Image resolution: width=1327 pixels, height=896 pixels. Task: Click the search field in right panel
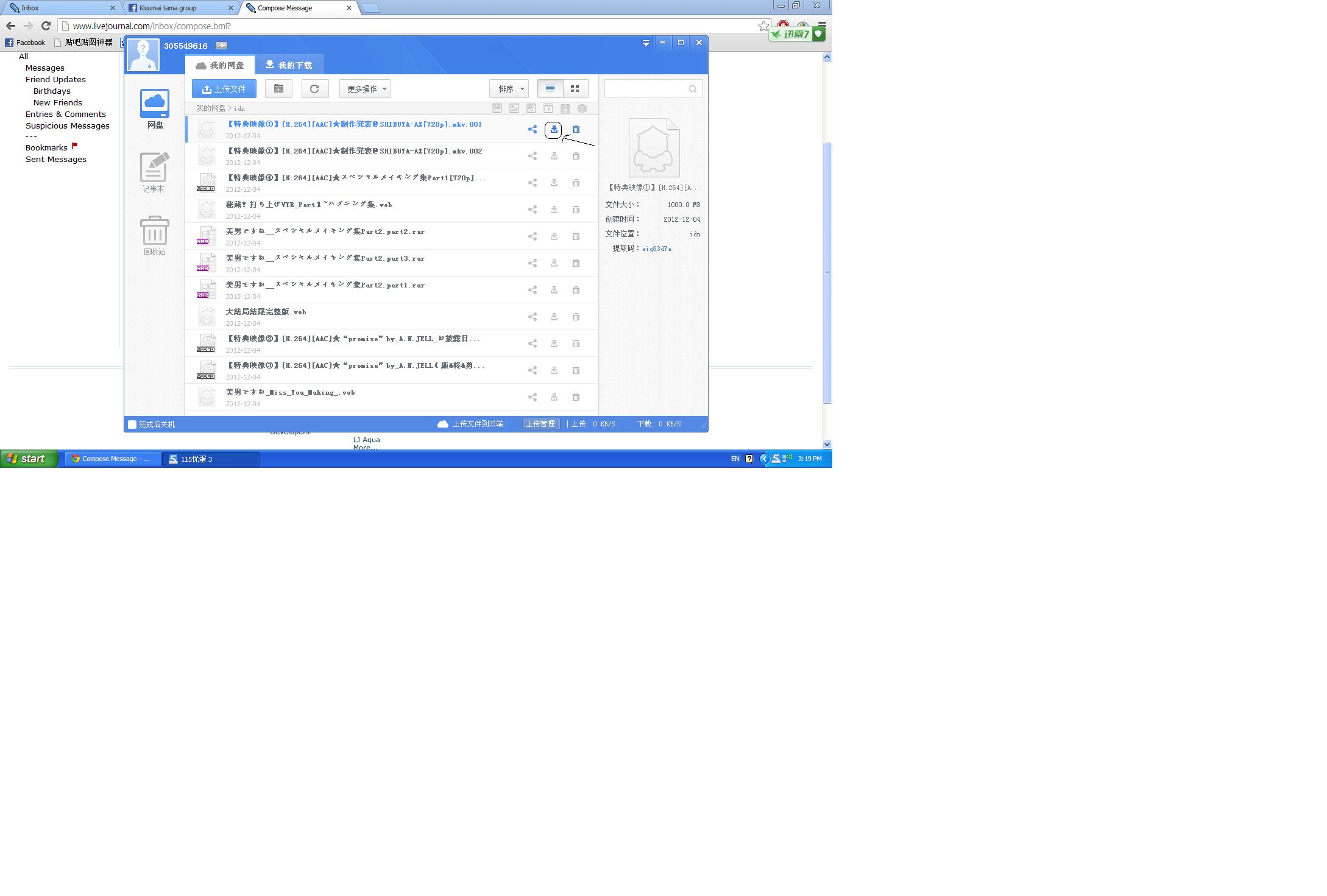(647, 89)
